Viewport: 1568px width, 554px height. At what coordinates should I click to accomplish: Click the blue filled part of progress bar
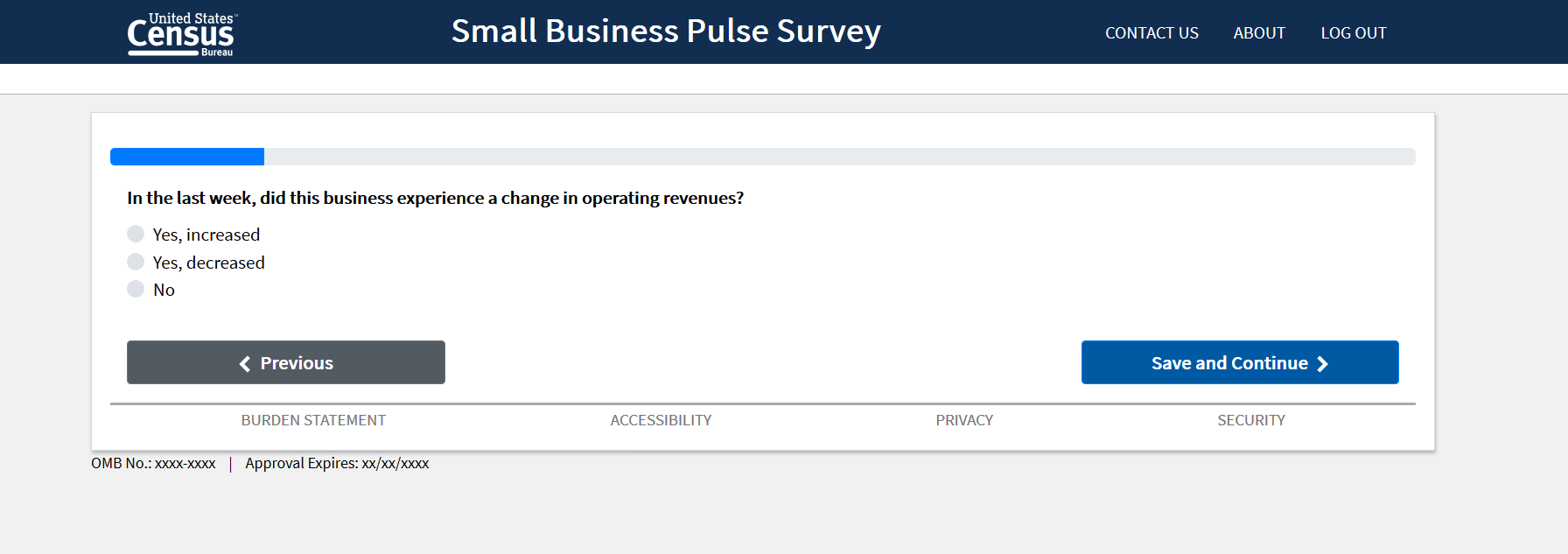click(x=187, y=157)
